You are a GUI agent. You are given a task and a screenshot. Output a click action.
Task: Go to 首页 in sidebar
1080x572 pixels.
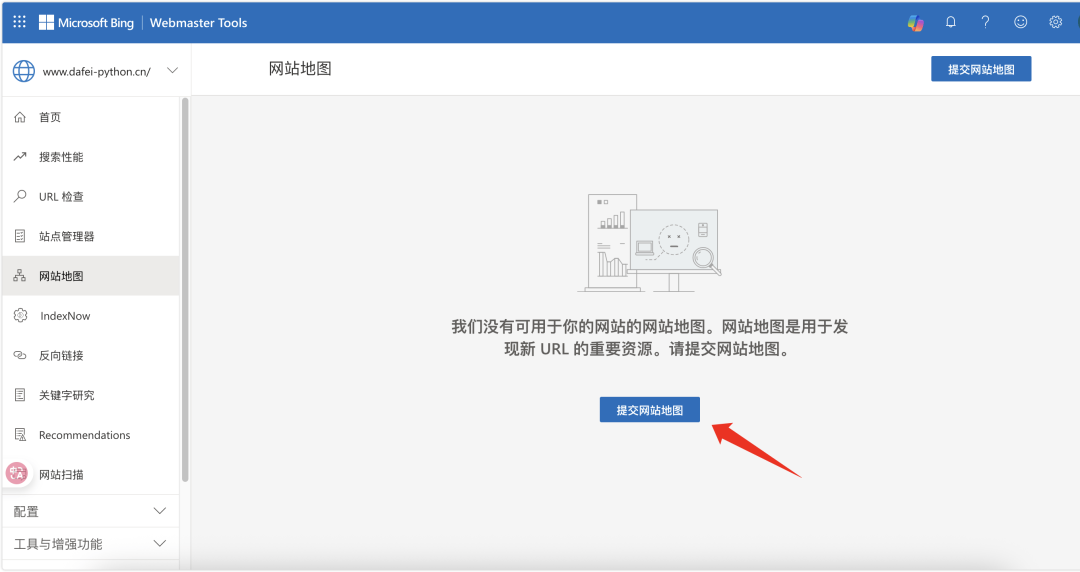coord(91,117)
